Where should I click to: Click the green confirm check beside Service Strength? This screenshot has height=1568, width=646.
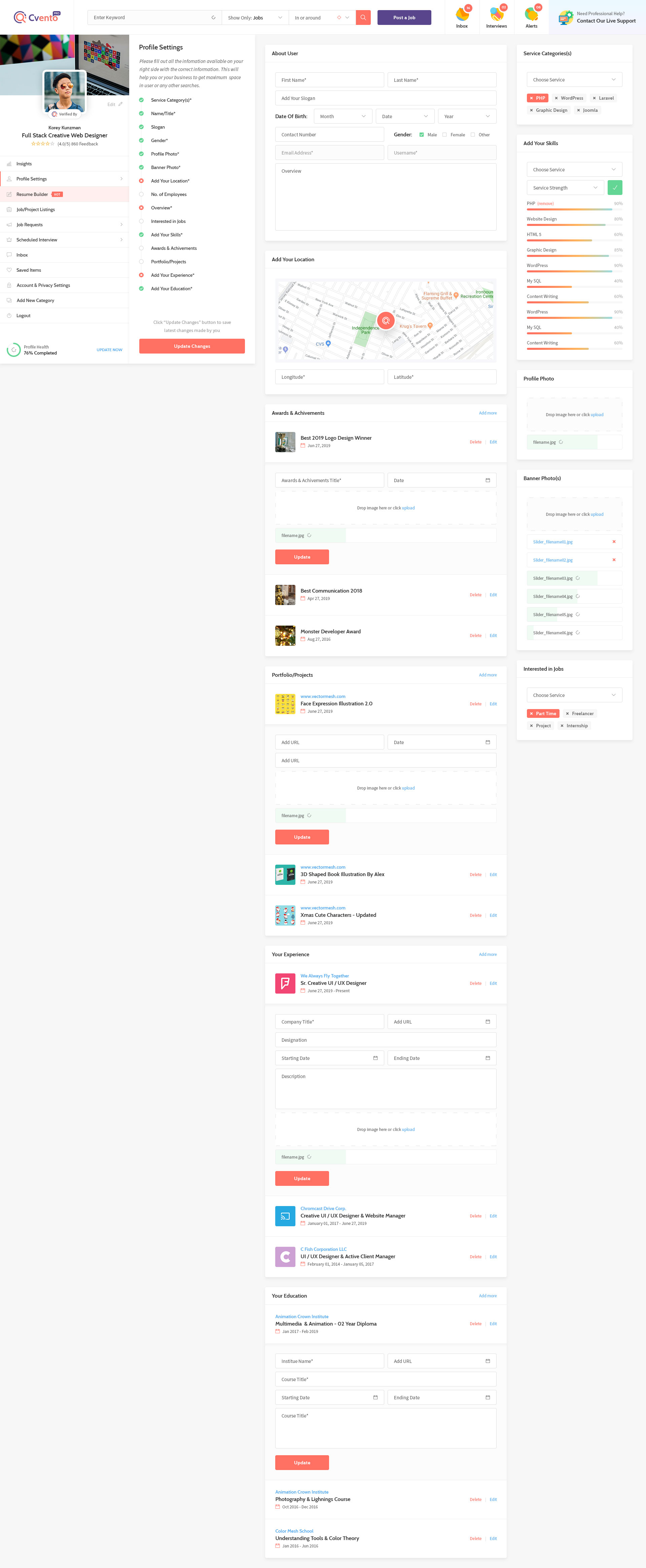615,188
